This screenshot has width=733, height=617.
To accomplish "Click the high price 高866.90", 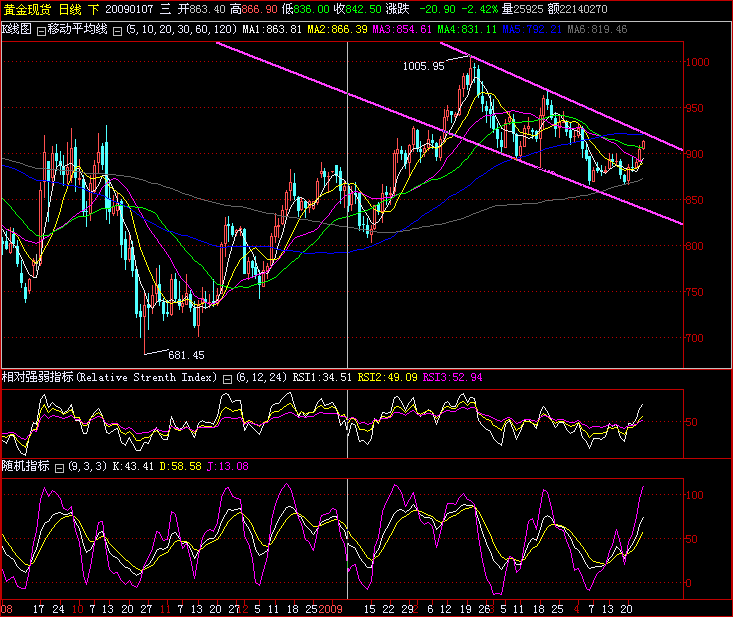I will 253,9.
